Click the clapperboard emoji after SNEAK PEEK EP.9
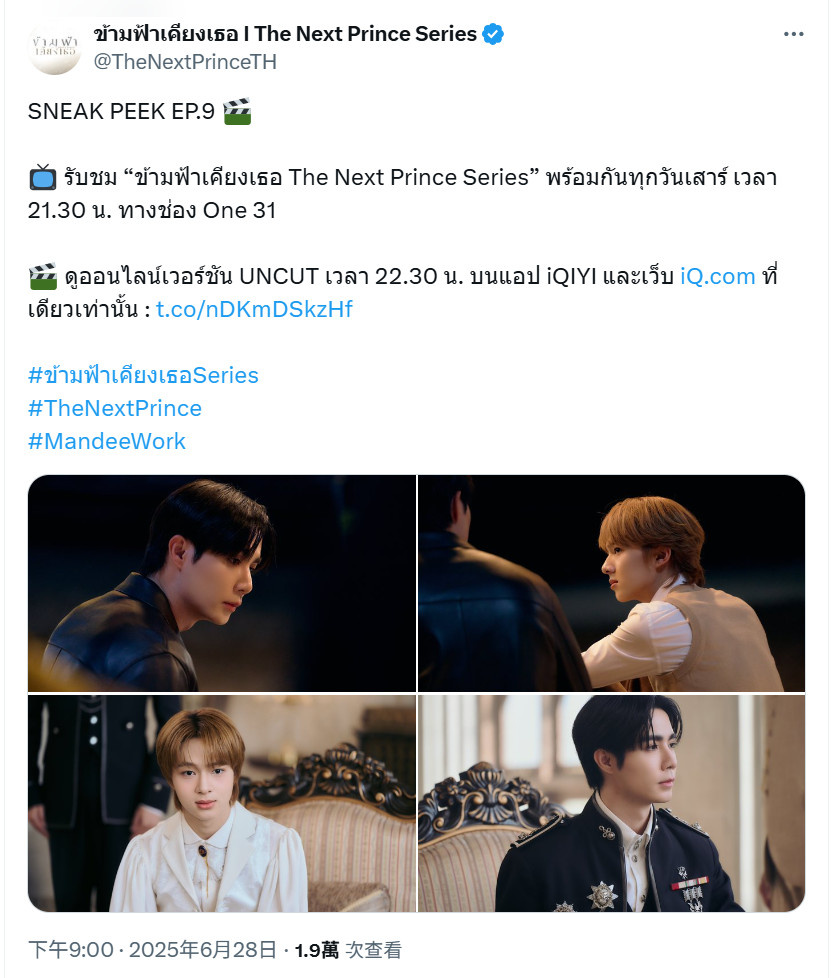 click(237, 112)
